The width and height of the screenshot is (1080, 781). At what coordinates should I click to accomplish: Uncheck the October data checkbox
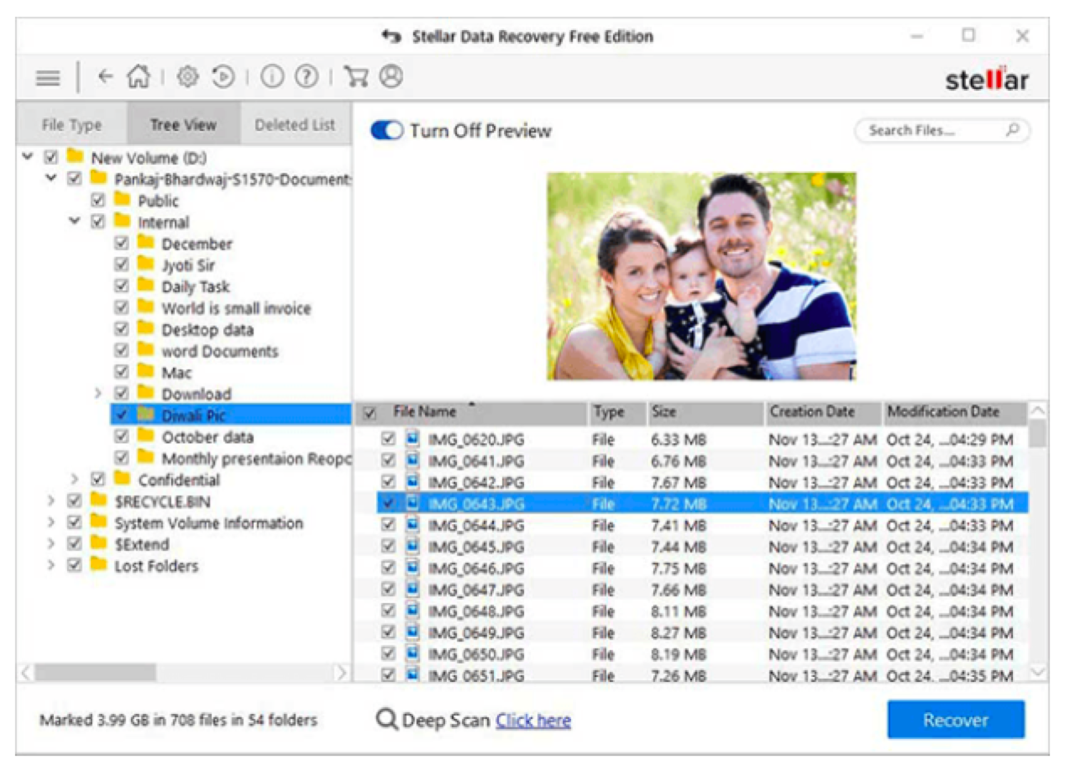coord(121,436)
